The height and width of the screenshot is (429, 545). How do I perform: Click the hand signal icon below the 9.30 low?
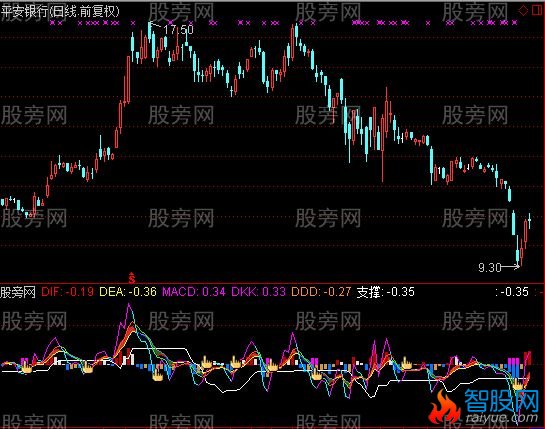click(518, 384)
